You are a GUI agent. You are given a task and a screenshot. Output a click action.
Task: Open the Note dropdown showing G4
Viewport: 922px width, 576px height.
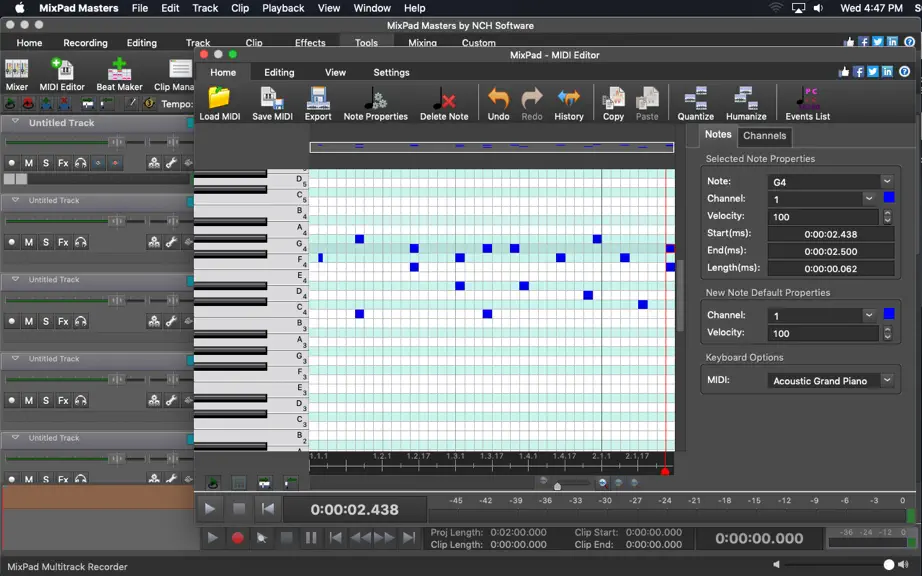831,182
